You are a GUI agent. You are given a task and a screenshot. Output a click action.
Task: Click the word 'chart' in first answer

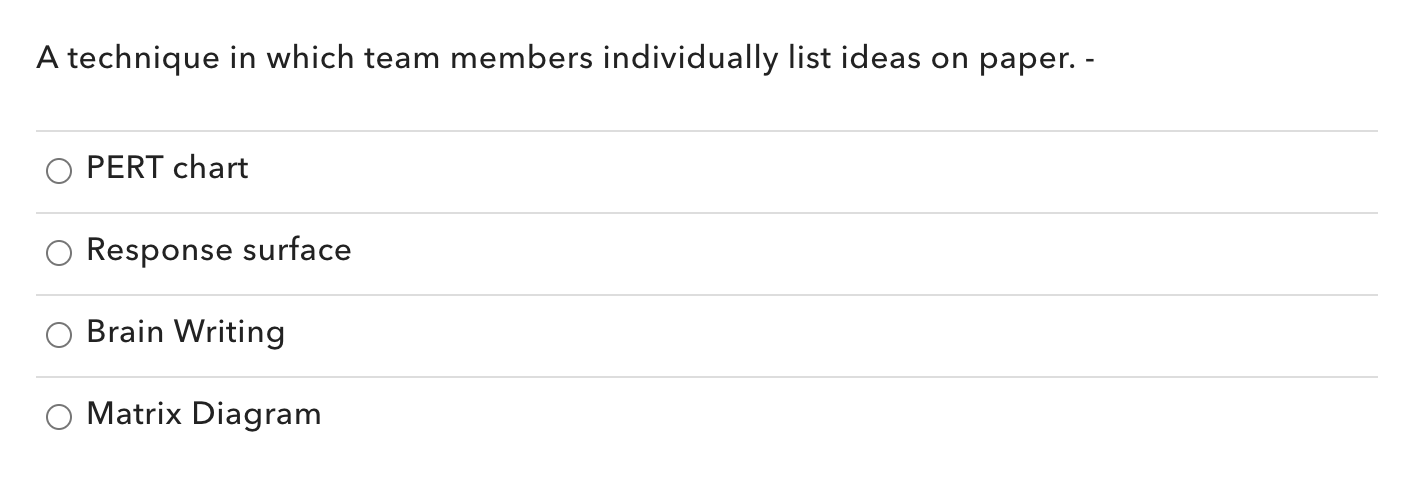(x=210, y=168)
